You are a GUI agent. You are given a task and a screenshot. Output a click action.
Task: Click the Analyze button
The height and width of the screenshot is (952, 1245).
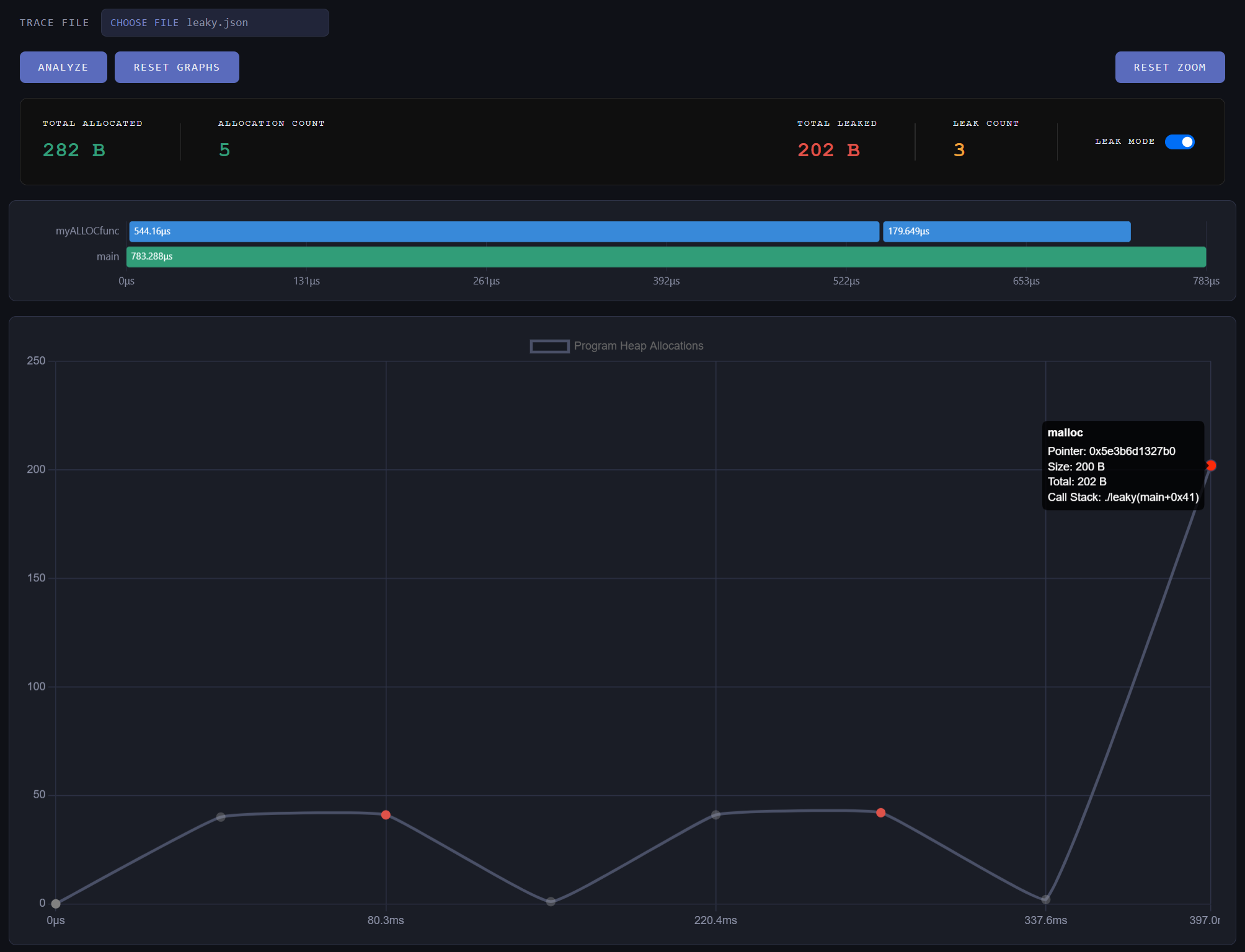63,67
